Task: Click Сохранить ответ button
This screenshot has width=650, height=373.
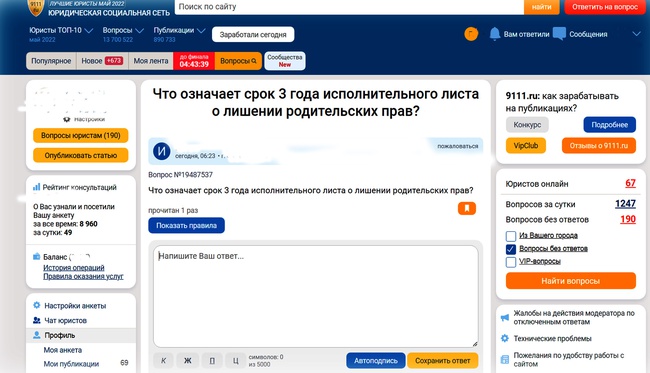Action: coord(443,361)
